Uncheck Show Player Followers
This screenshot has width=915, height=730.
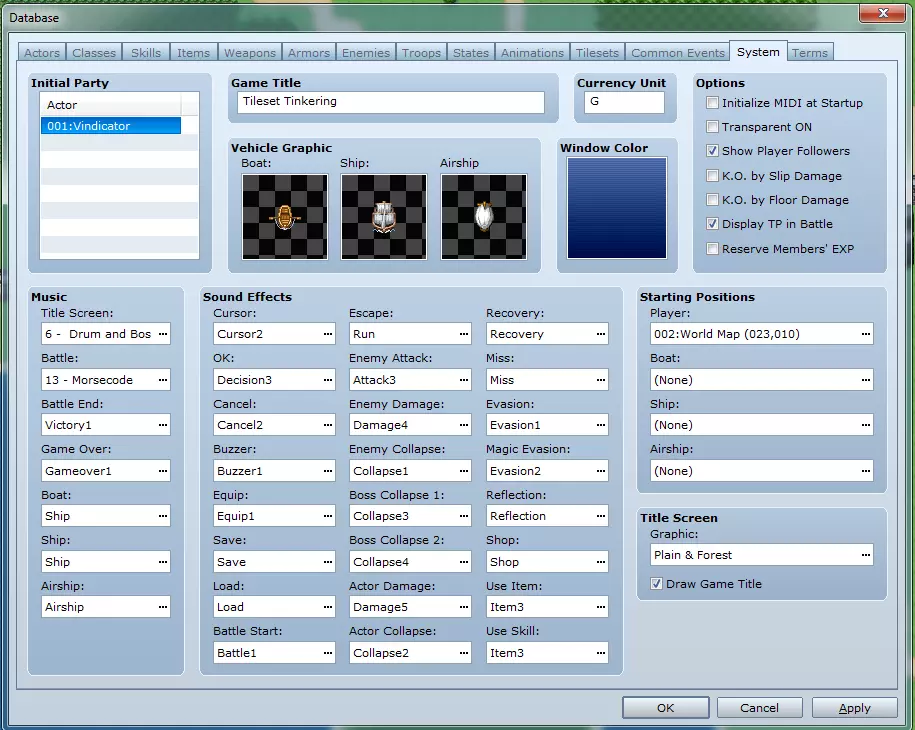712,151
